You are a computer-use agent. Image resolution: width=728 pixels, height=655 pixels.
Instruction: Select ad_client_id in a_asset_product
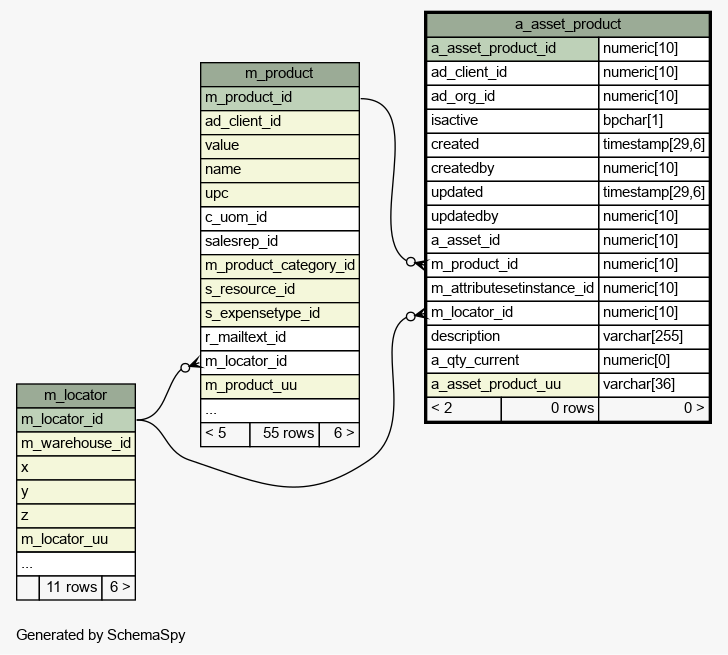pos(512,73)
